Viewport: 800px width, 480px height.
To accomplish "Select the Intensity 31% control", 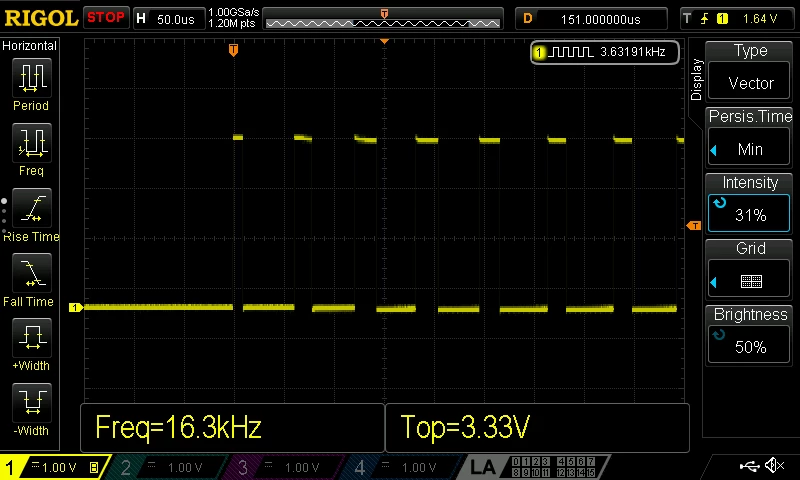I will [x=749, y=213].
